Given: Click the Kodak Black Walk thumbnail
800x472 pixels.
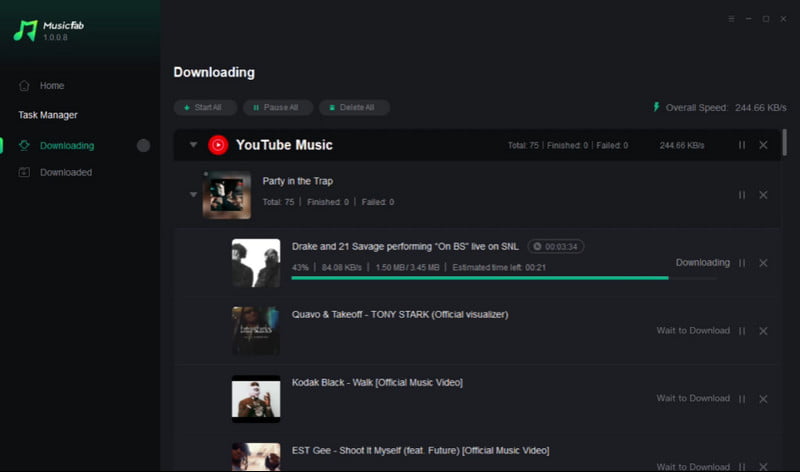Looking at the screenshot, I should (256, 399).
